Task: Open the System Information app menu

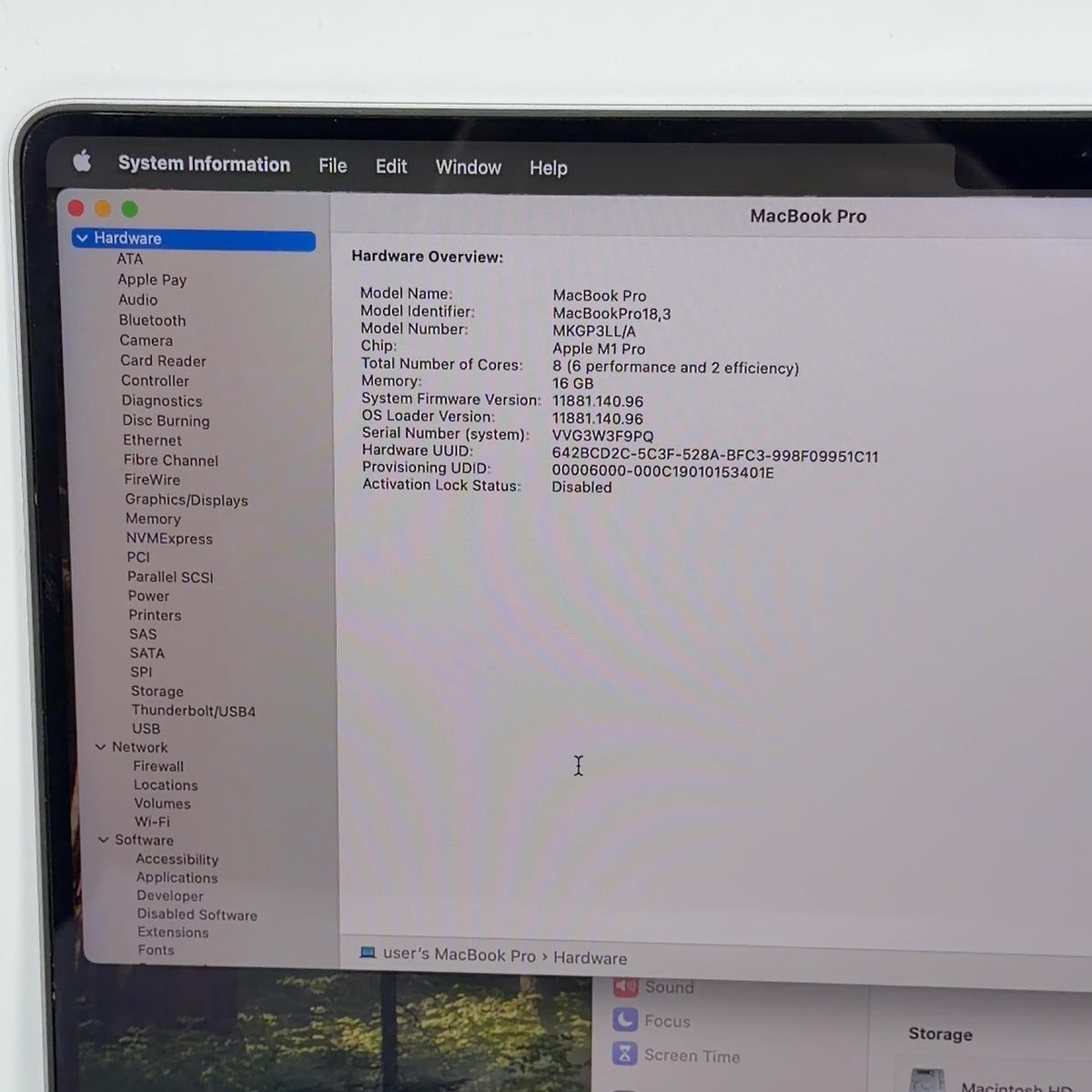Action: [x=204, y=164]
